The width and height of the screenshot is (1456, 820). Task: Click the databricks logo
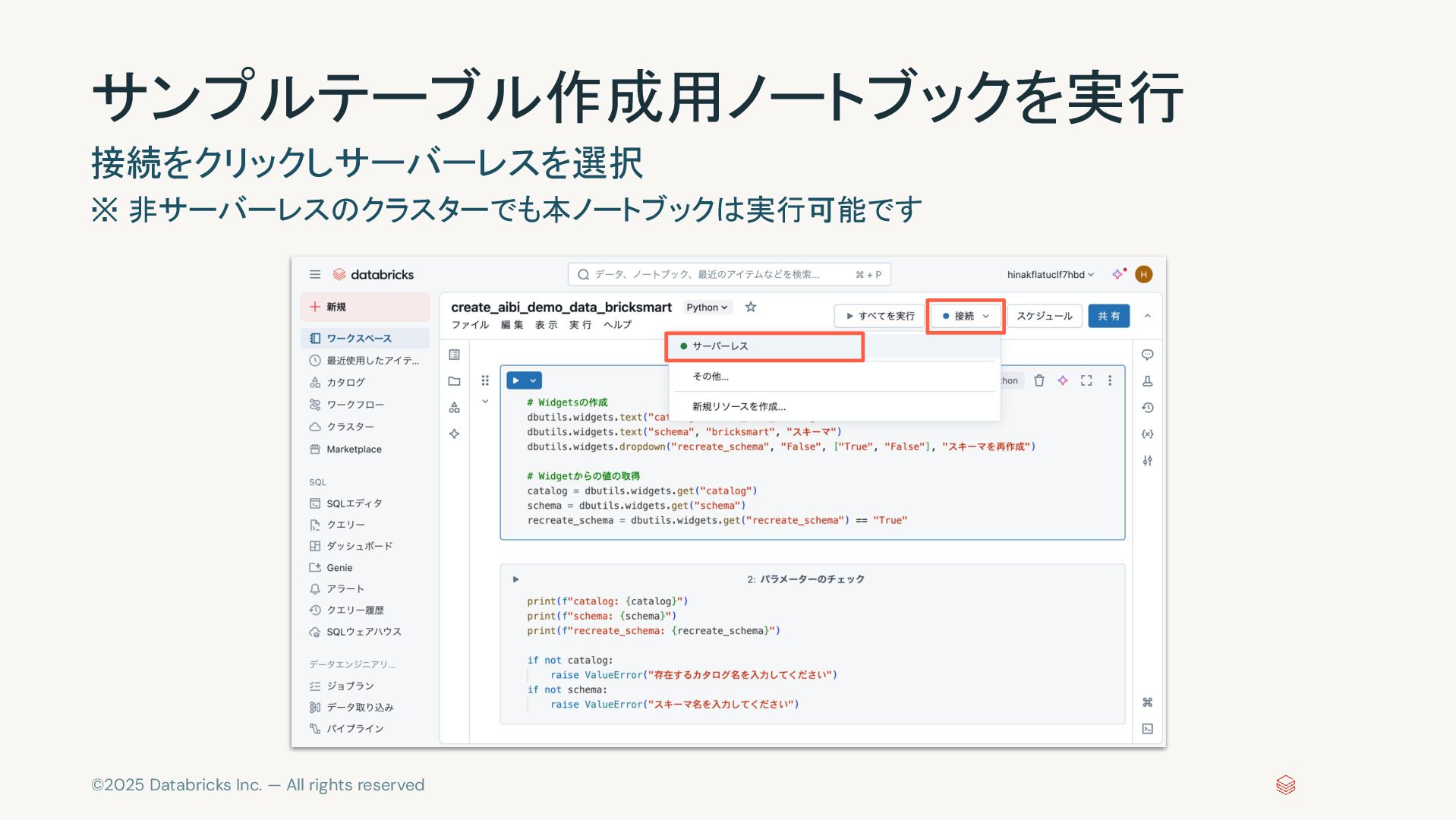coord(373,274)
